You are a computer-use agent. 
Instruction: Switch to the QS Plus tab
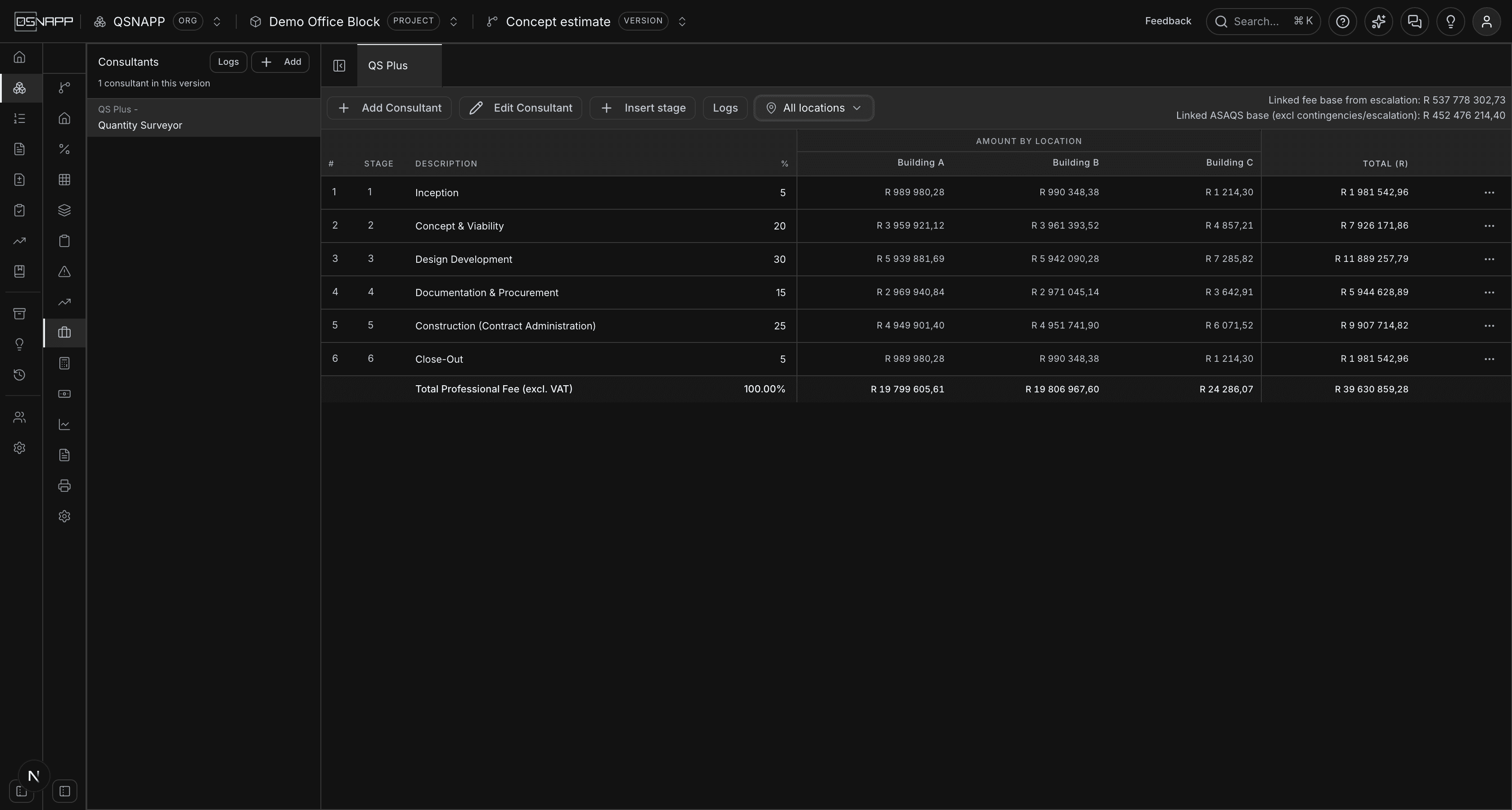click(x=399, y=66)
